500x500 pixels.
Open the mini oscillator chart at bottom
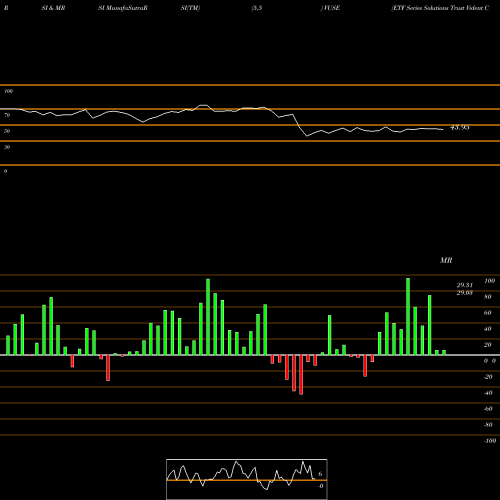(x=247, y=479)
